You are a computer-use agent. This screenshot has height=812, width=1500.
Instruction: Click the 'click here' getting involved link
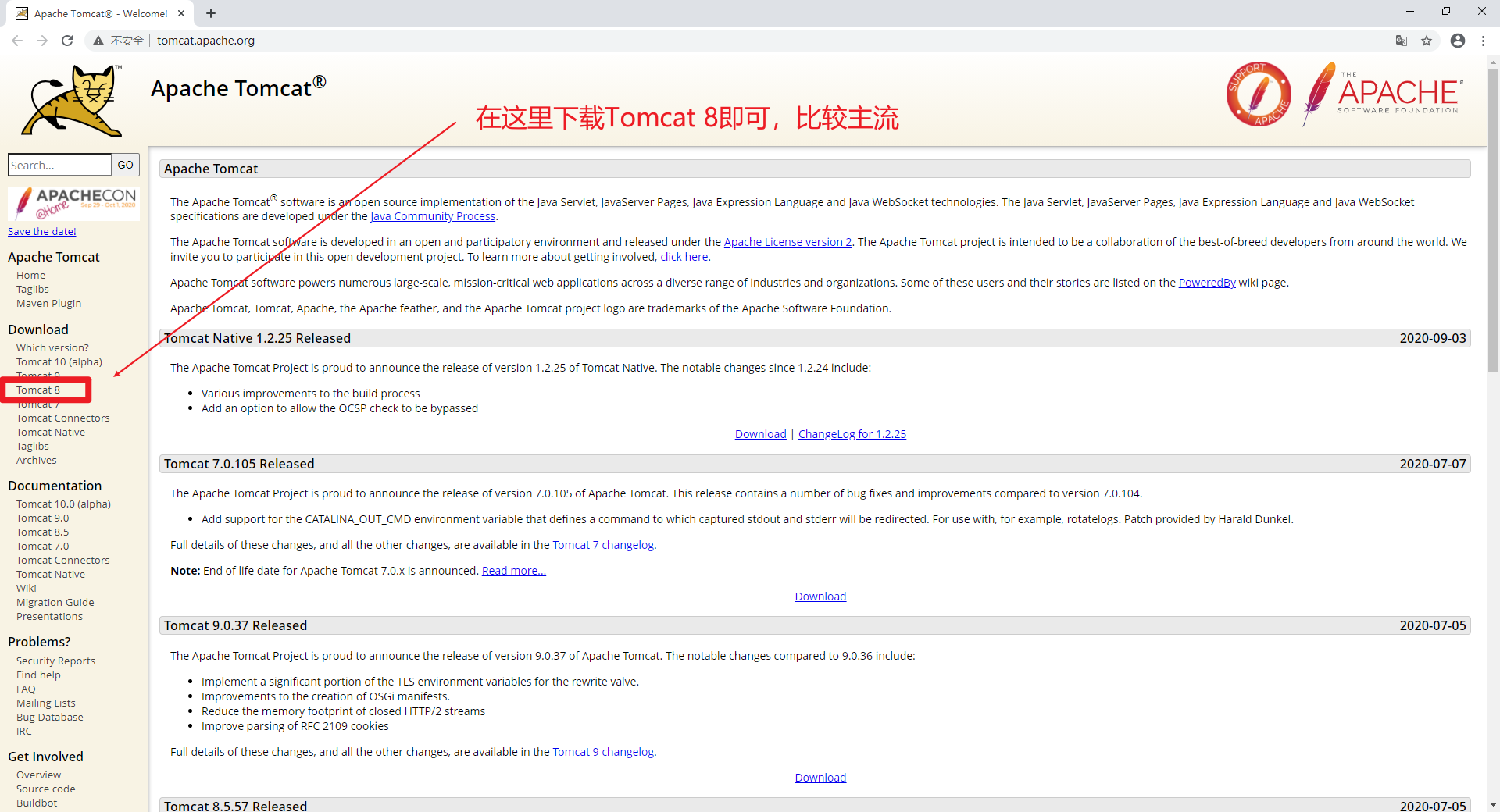coord(684,257)
